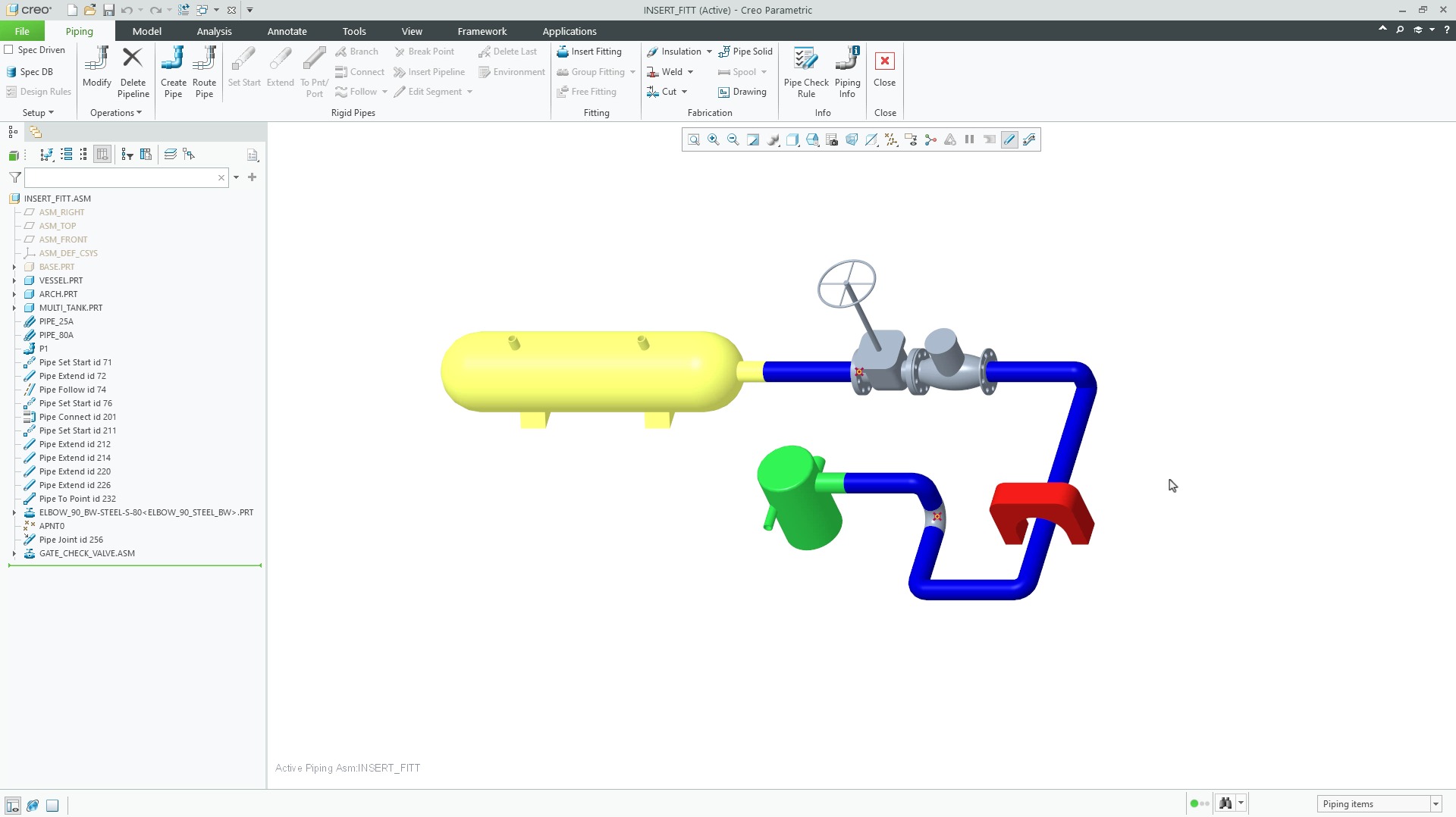Select the Break Point tool
Screen dimensions: 1456x817
(425, 52)
